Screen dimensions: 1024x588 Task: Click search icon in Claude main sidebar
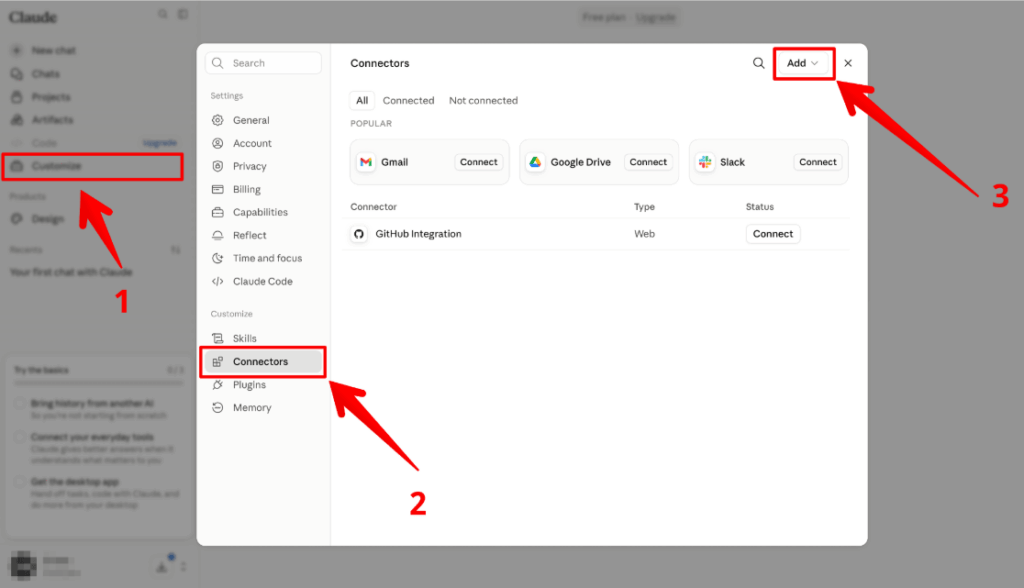point(163,14)
